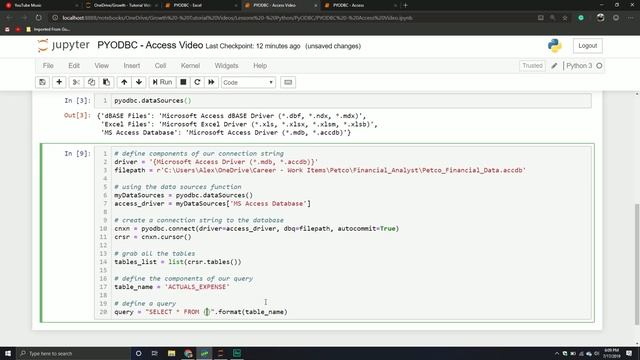
Task: Copy selected cells icon in toolbar
Action: click(91, 82)
